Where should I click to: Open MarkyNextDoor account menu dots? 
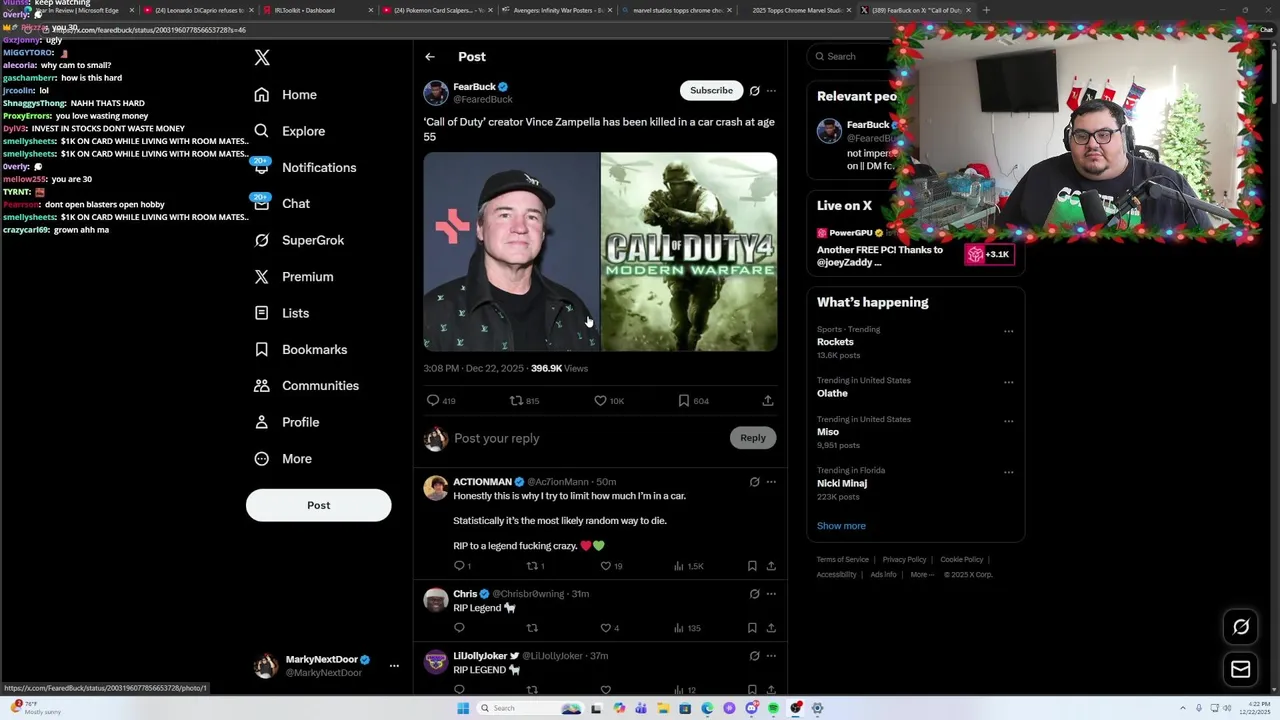click(394, 666)
